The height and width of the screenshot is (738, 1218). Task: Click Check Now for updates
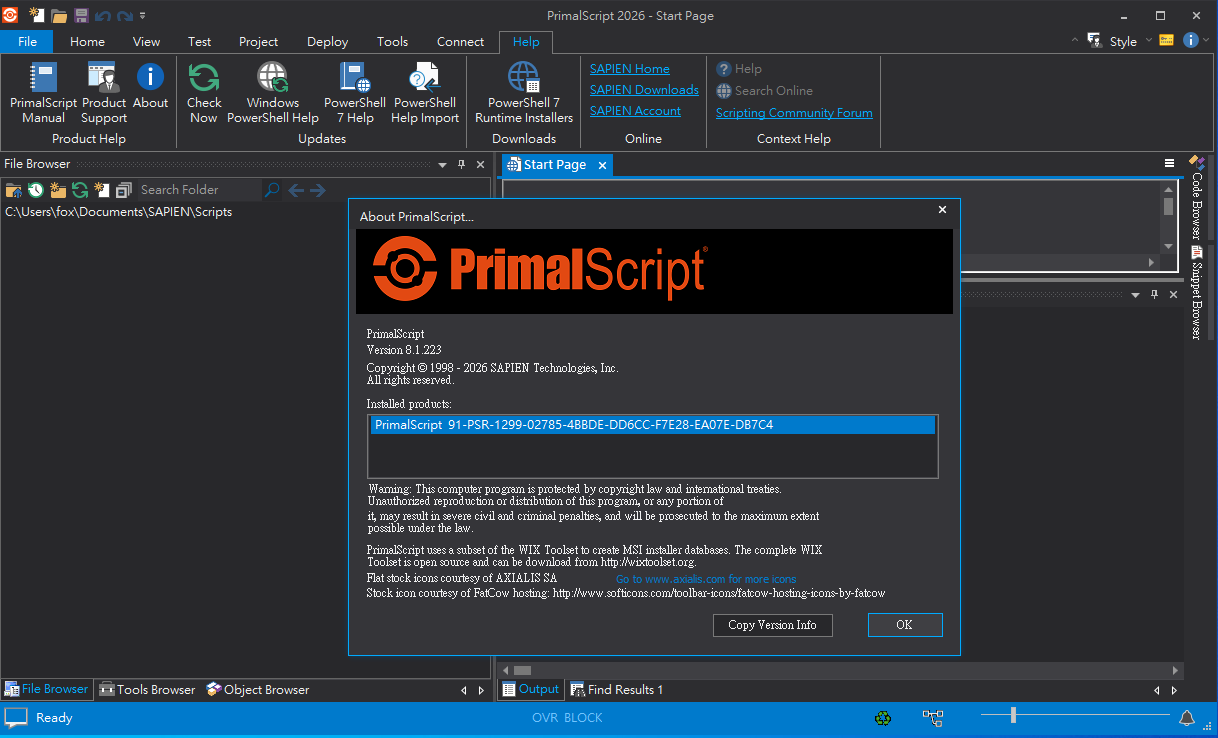[x=204, y=92]
